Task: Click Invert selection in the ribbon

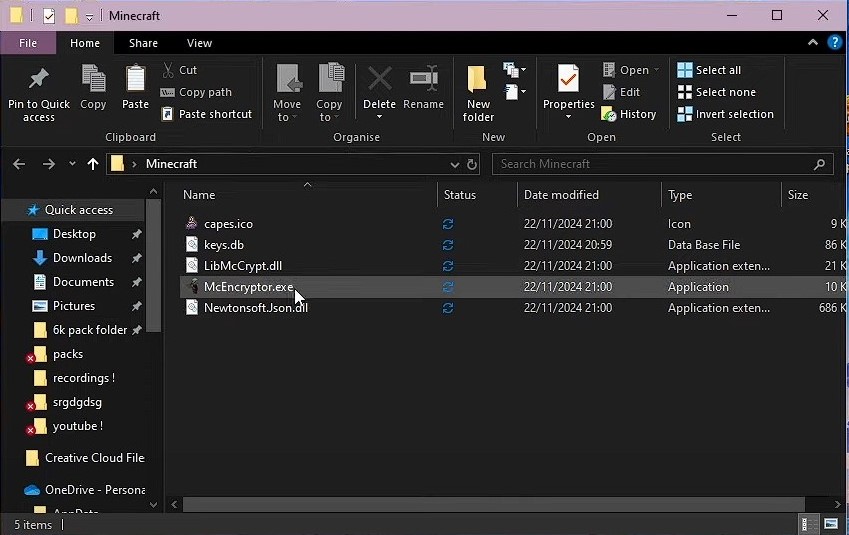Action: [x=726, y=114]
